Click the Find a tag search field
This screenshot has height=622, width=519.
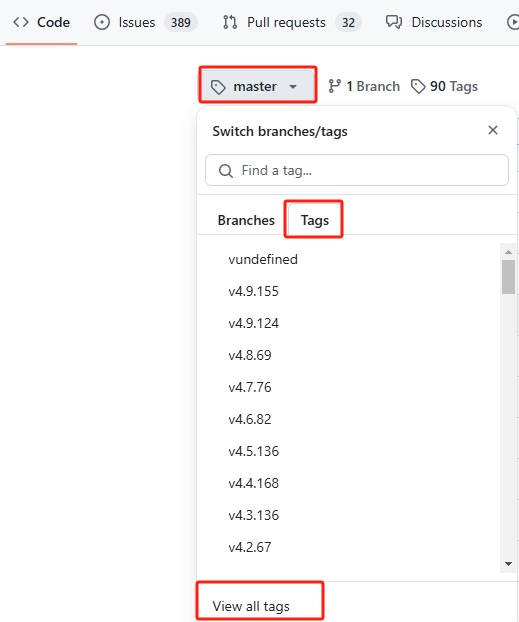coord(357,170)
